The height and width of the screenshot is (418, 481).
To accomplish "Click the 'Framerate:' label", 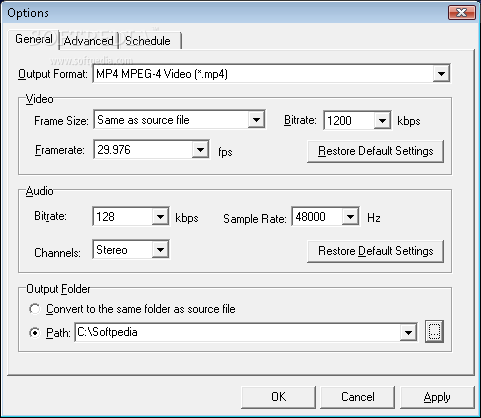I will coord(60,150).
